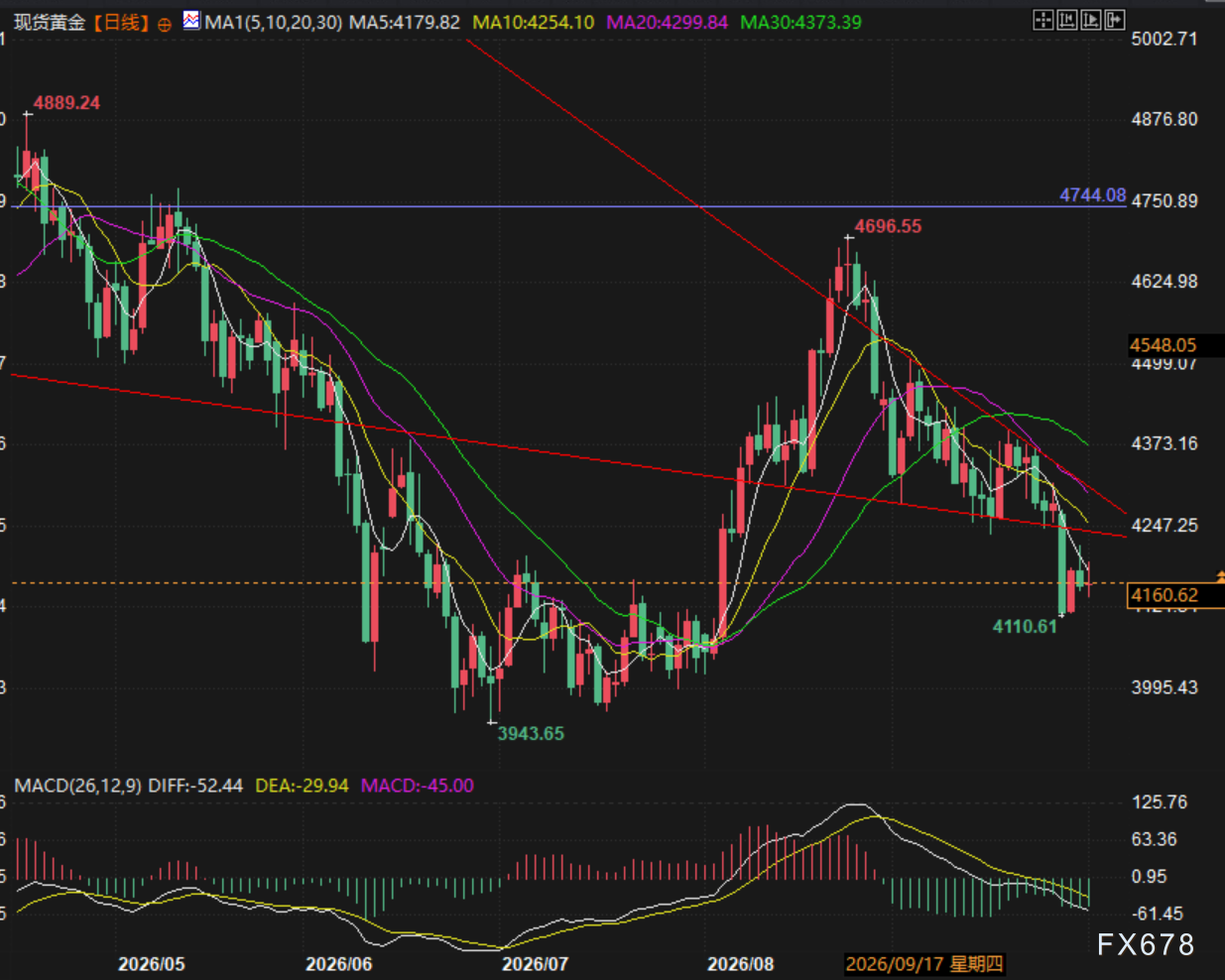Image resolution: width=1225 pixels, height=980 pixels.
Task: Click the 3943.65 bottom price label
Action: click(531, 733)
